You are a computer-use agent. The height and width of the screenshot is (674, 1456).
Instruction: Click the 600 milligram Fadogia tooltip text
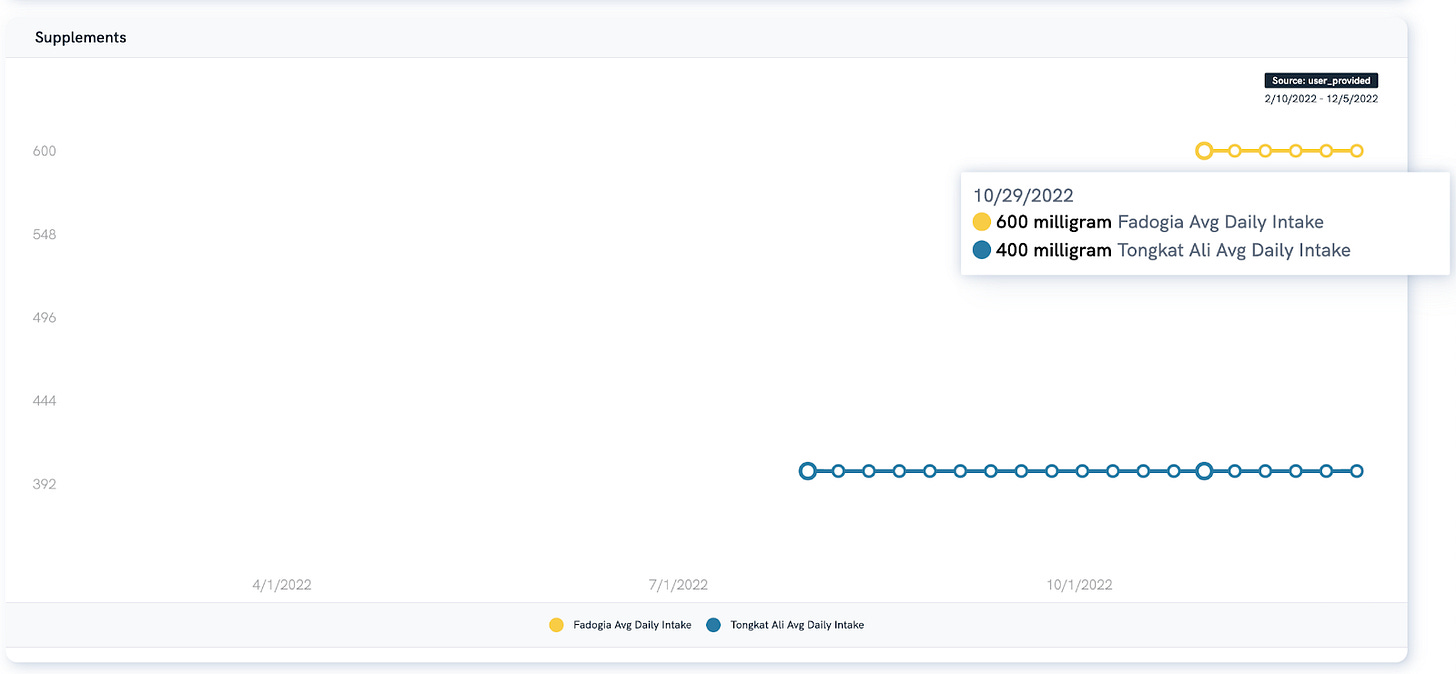[x=1159, y=222]
